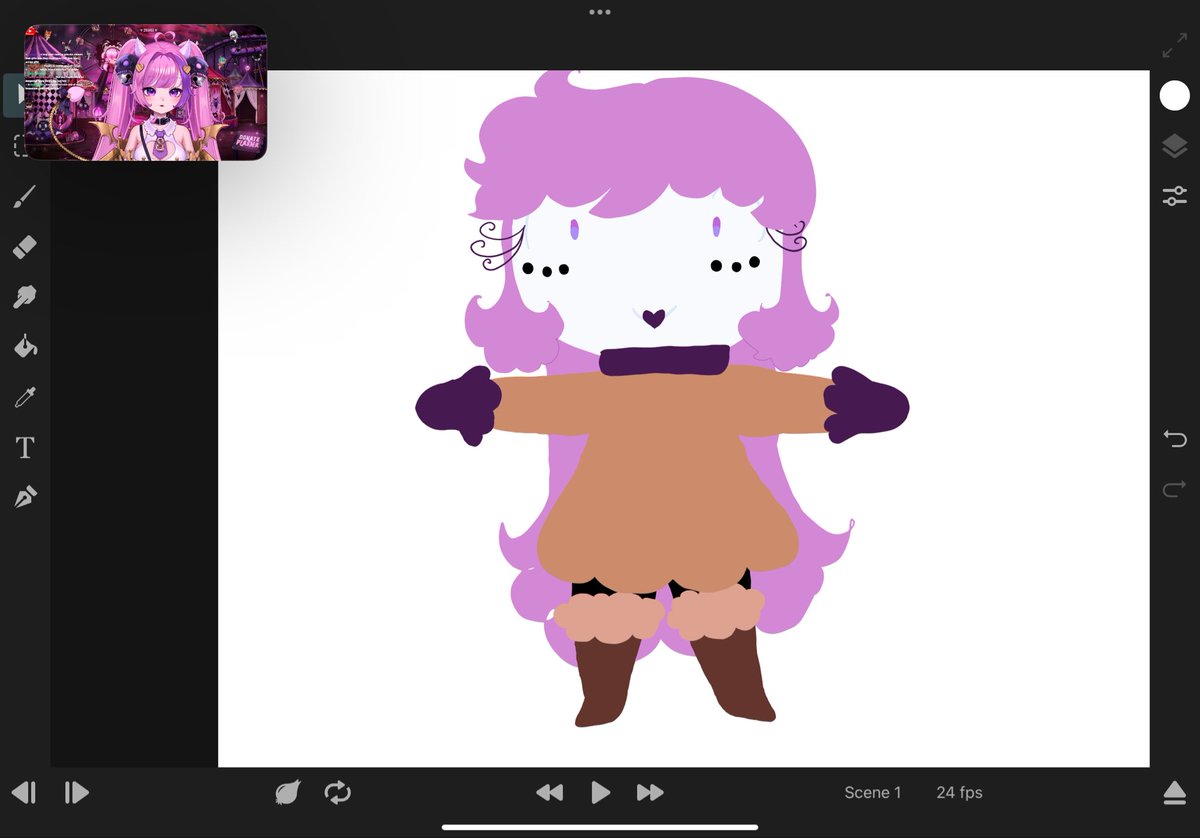This screenshot has height=838, width=1200.
Task: Enter fullscreen with the expand arrows
Action: 1174,46
